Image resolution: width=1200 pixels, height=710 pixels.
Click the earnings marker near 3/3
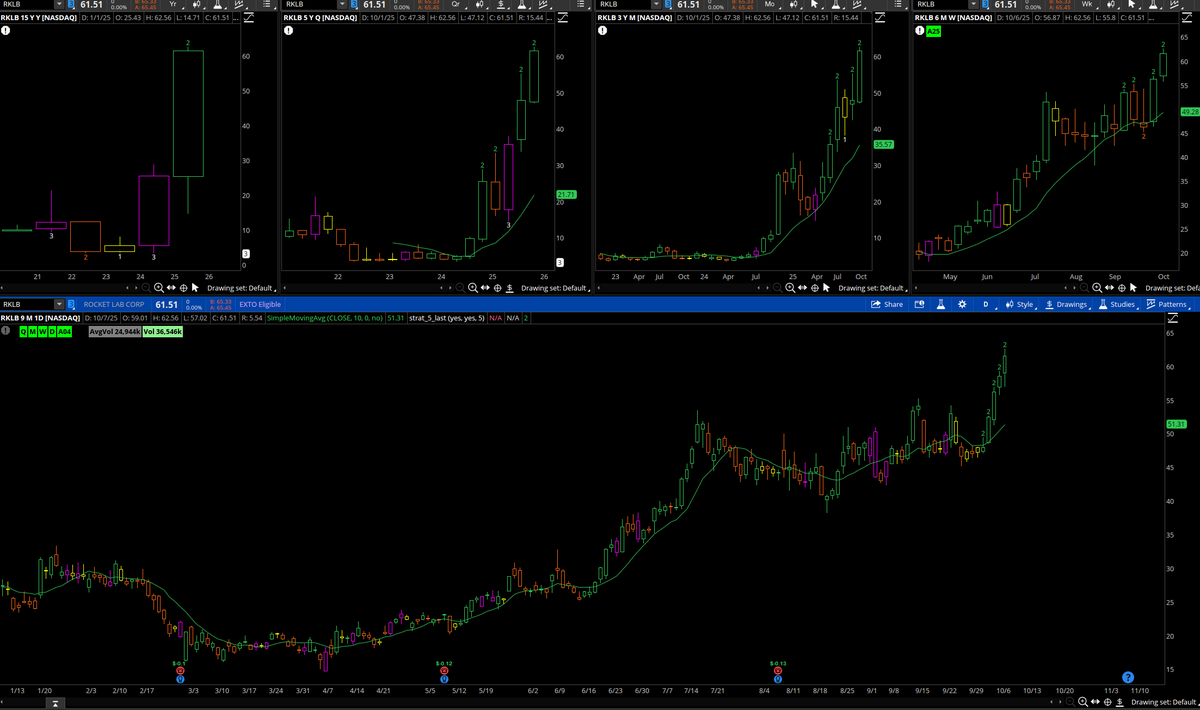tap(180, 671)
